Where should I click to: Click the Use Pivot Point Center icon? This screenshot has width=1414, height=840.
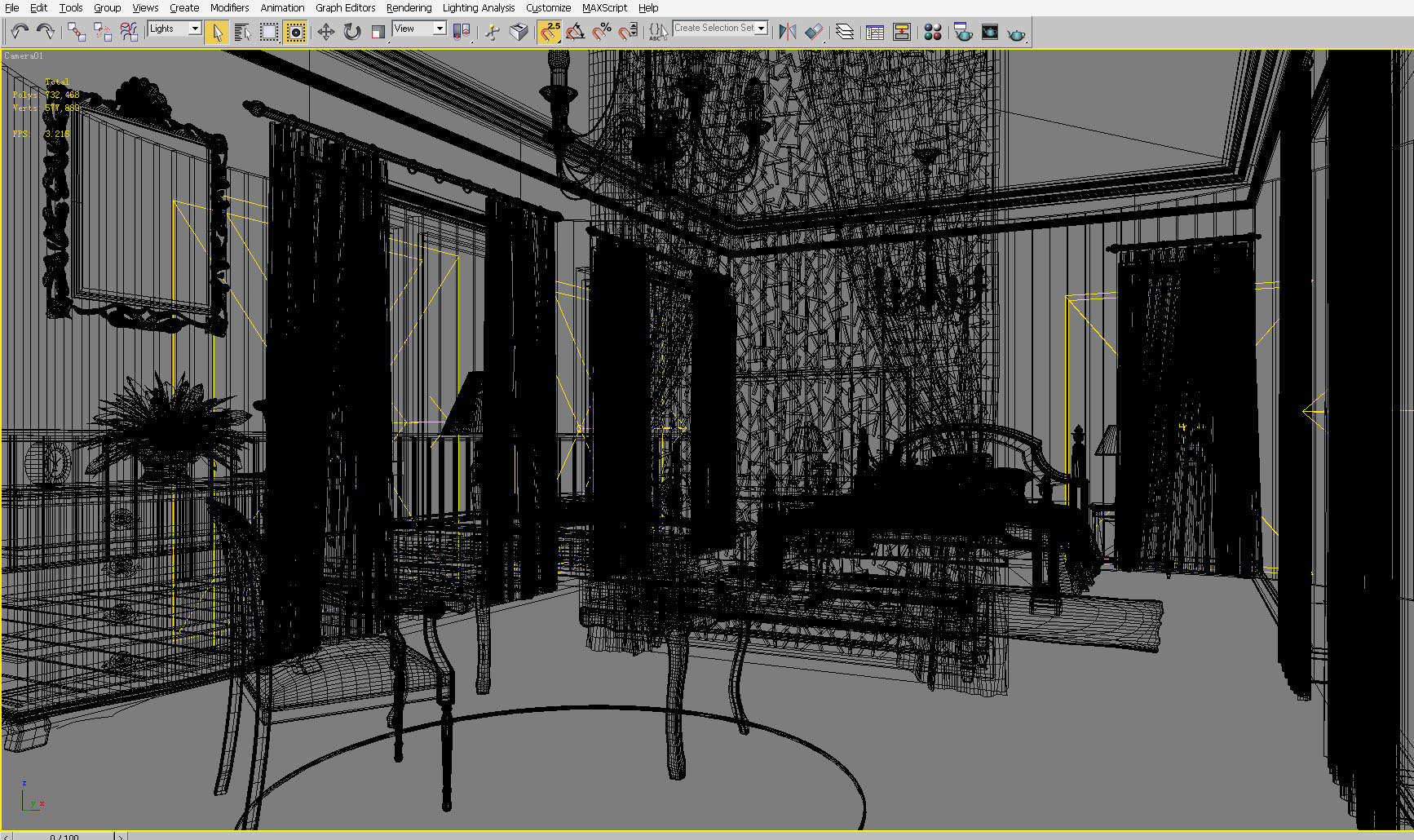coord(462,32)
